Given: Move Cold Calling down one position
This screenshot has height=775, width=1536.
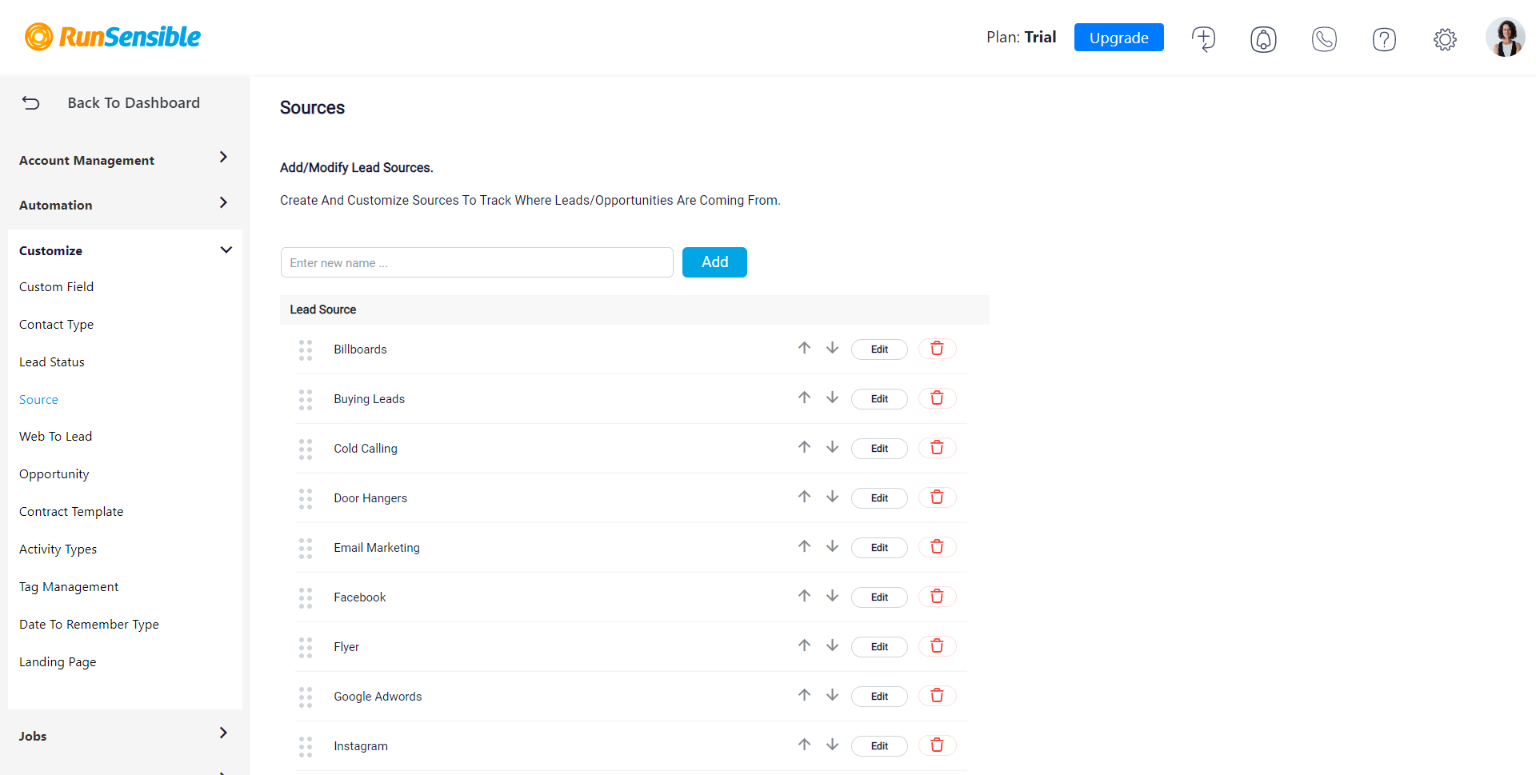Looking at the screenshot, I should pos(832,447).
